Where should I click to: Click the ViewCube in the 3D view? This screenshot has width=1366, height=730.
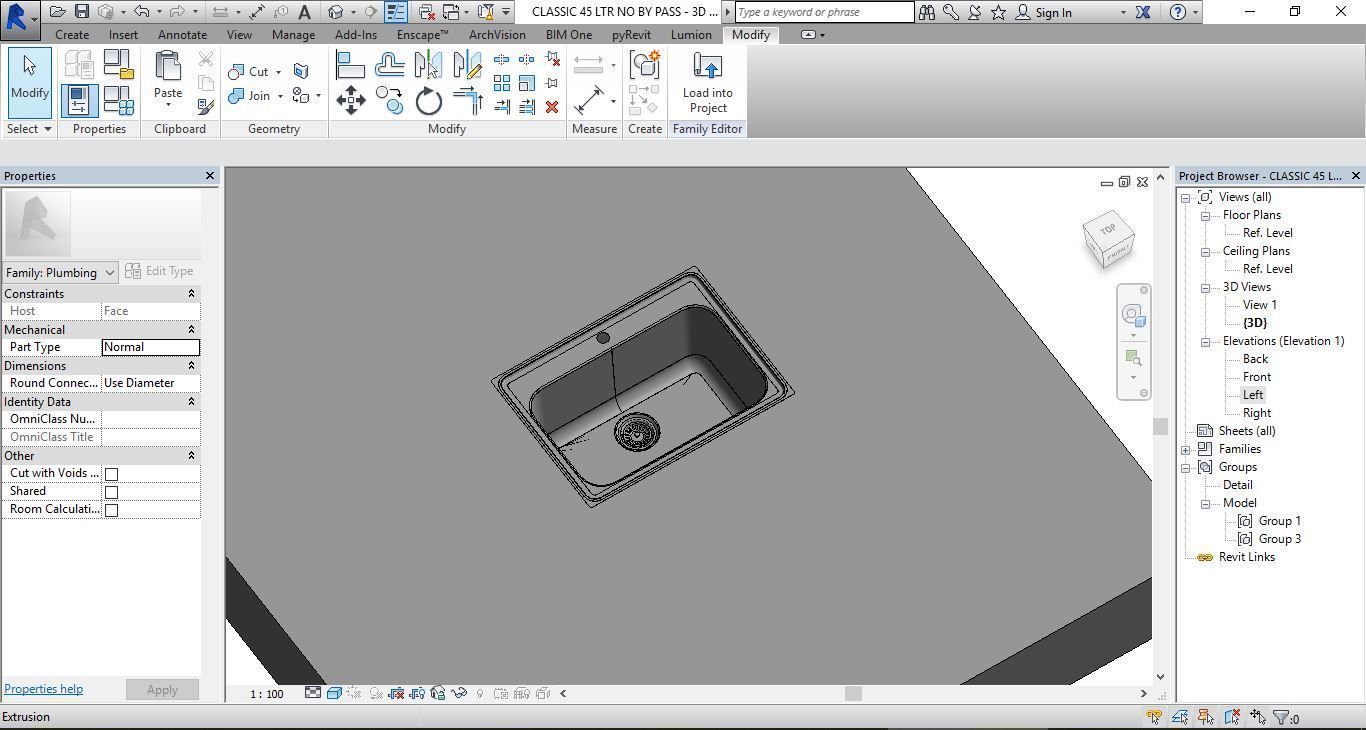coord(1108,238)
